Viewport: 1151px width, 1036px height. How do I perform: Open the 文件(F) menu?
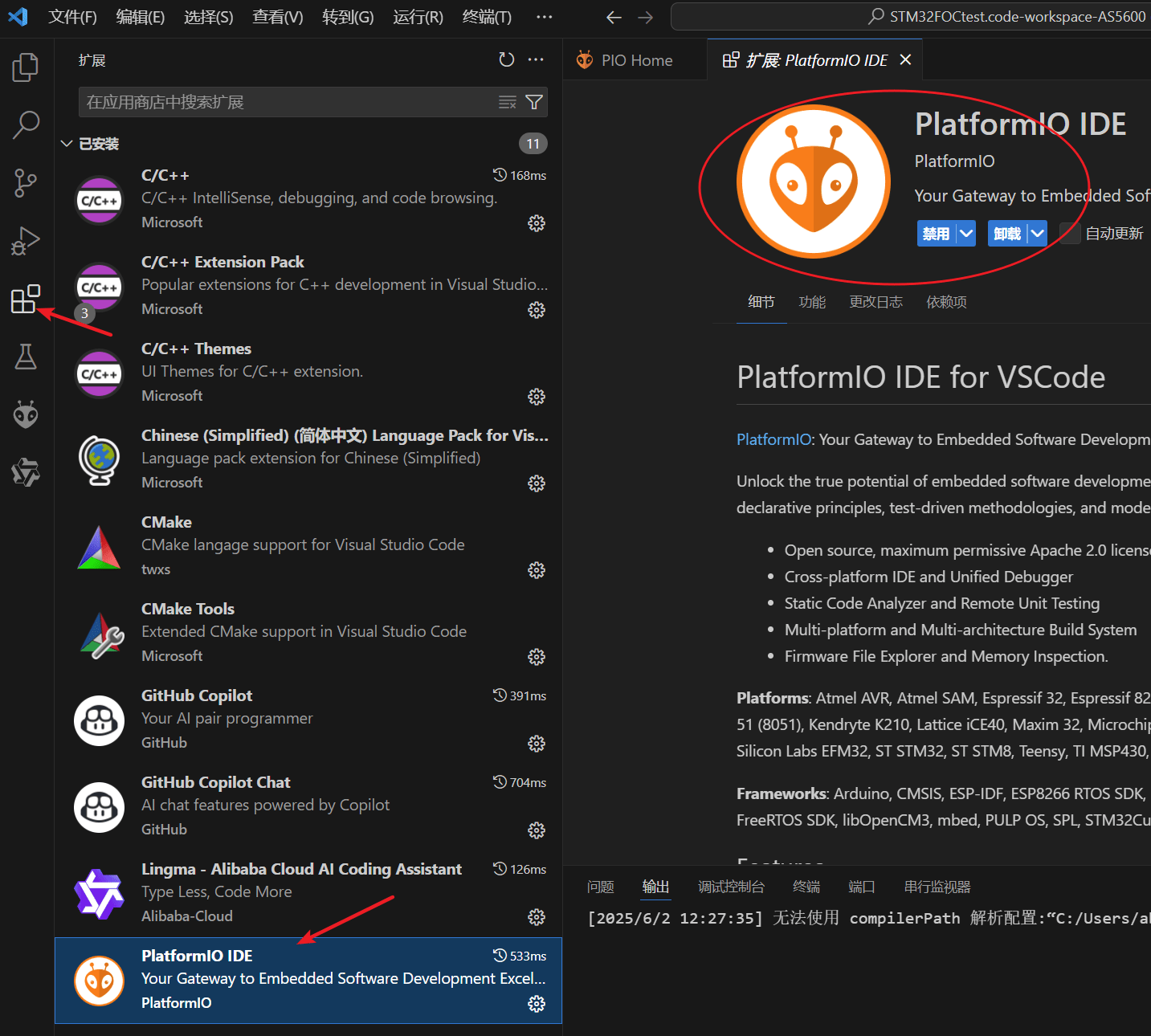tap(72, 17)
